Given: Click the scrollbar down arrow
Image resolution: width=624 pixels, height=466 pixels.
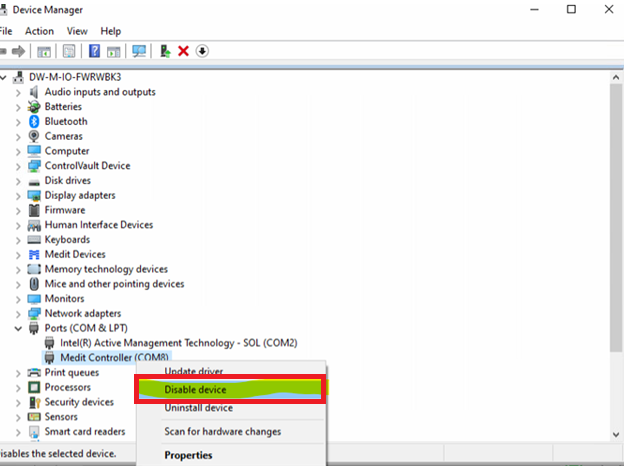Looking at the screenshot, I should (x=616, y=434).
